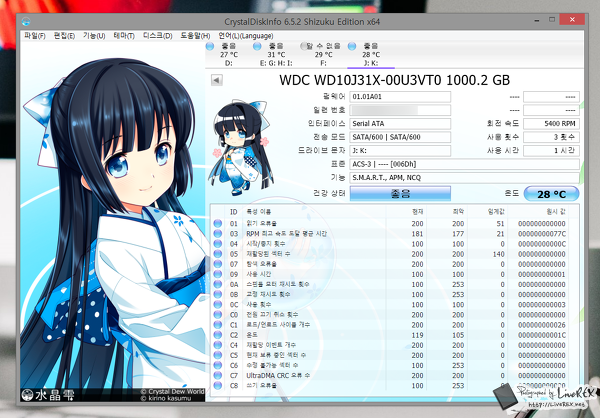Image resolution: width=600 pixels, height=418 pixels.
Task: Click the 현재 column header
Action: [417, 212]
